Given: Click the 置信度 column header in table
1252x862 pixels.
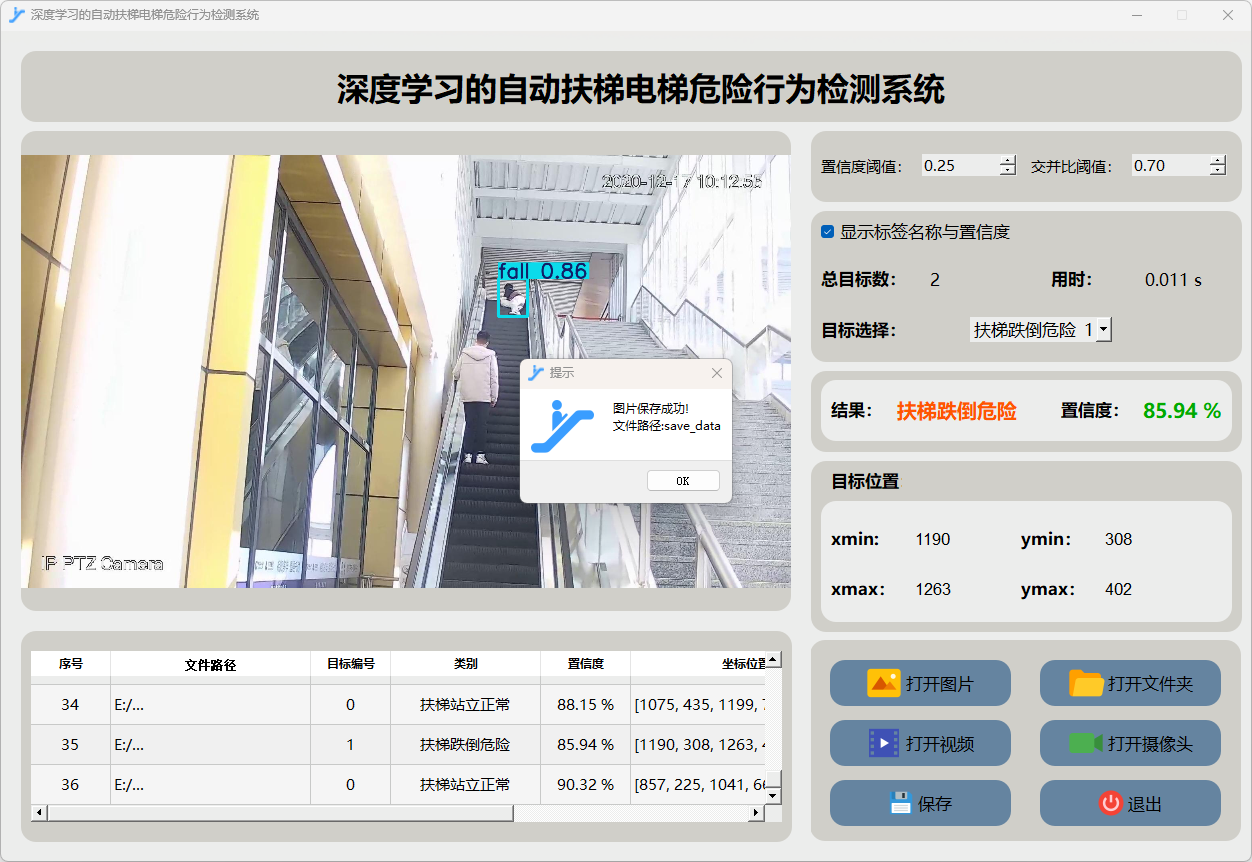Looking at the screenshot, I should pos(585,664).
